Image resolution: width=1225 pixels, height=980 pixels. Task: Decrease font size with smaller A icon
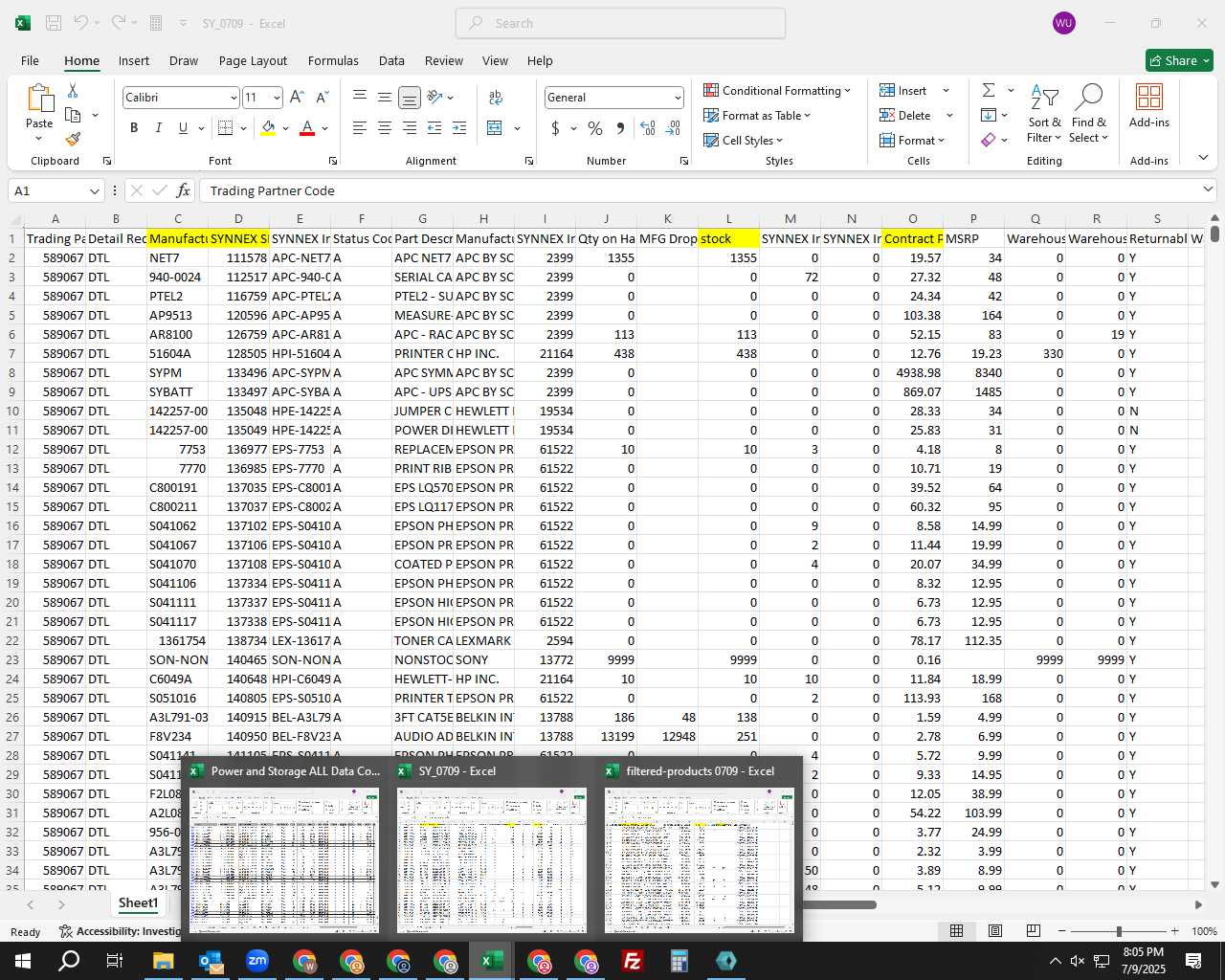[x=322, y=97]
